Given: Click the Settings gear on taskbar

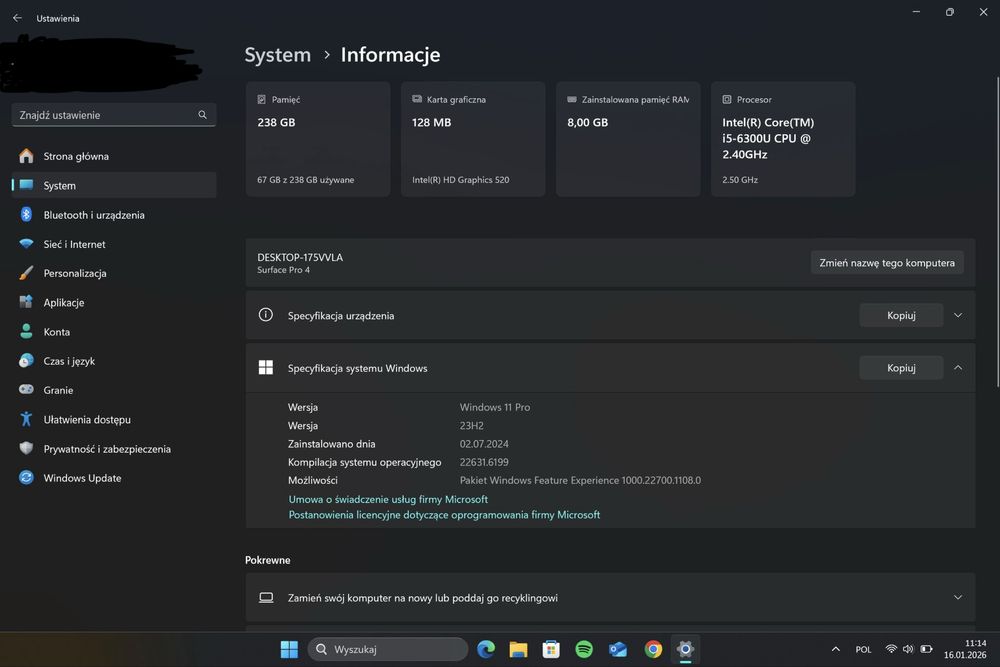Looking at the screenshot, I should pyautogui.click(x=685, y=649).
